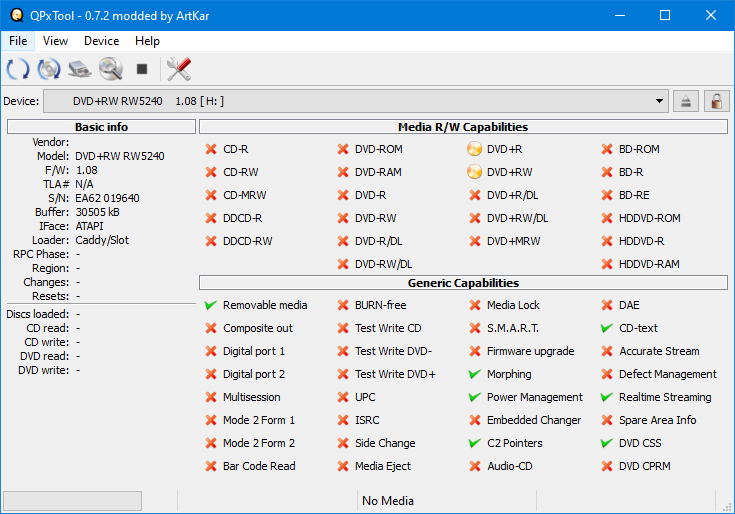This screenshot has height=514, width=735.
Task: Click the black stop square toolbar icon
Action: tap(142, 69)
